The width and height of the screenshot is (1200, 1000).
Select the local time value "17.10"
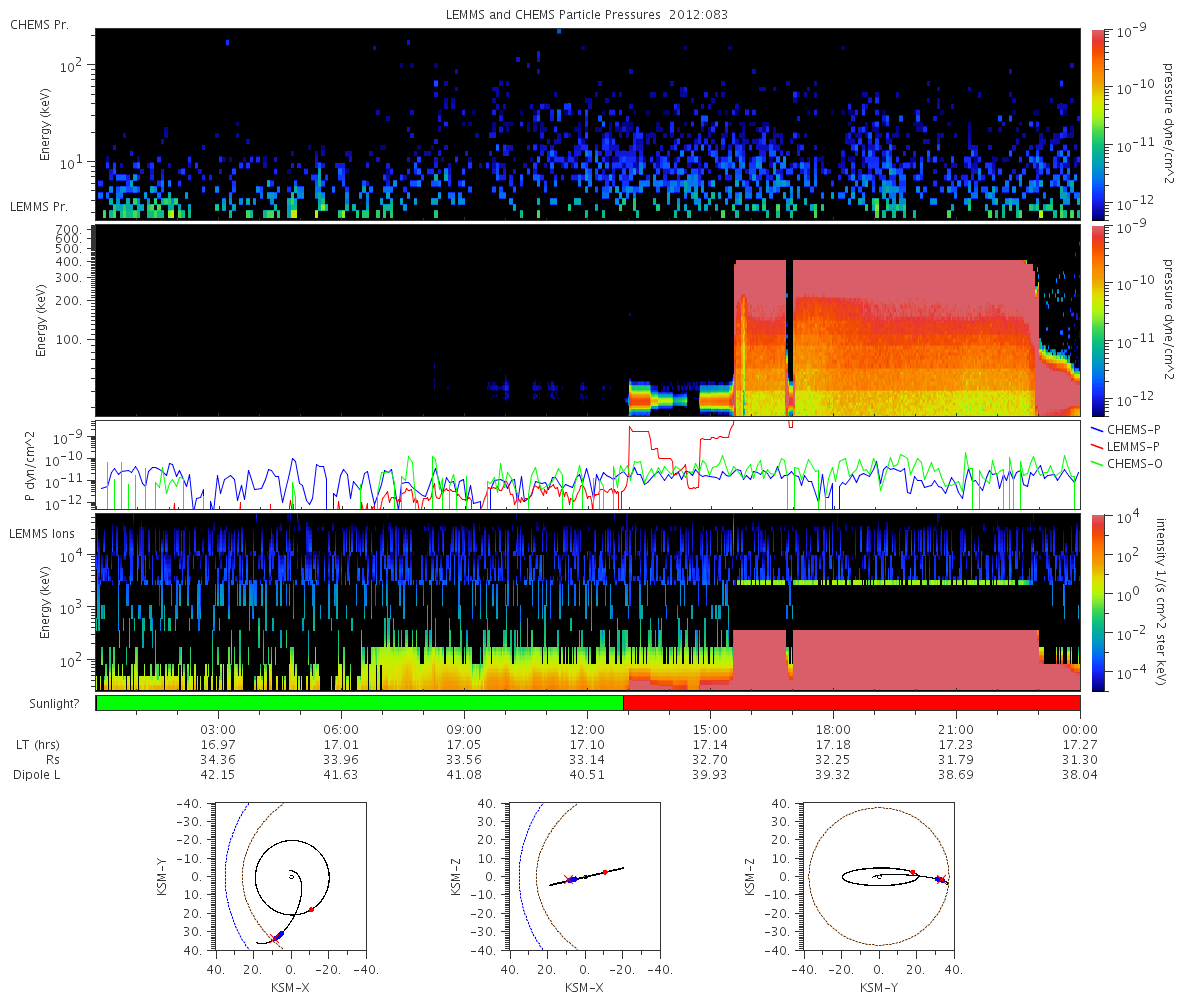pyautogui.click(x=588, y=745)
